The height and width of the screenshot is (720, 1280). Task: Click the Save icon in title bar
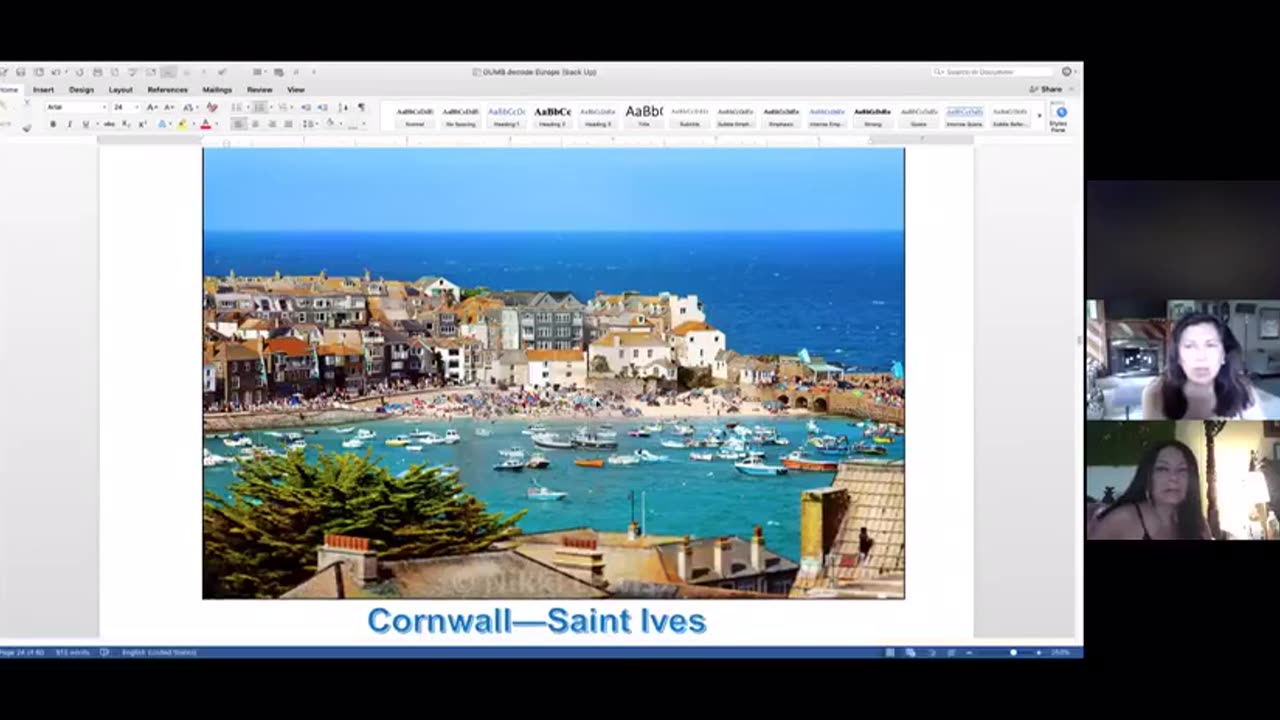pyautogui.click(x=20, y=72)
